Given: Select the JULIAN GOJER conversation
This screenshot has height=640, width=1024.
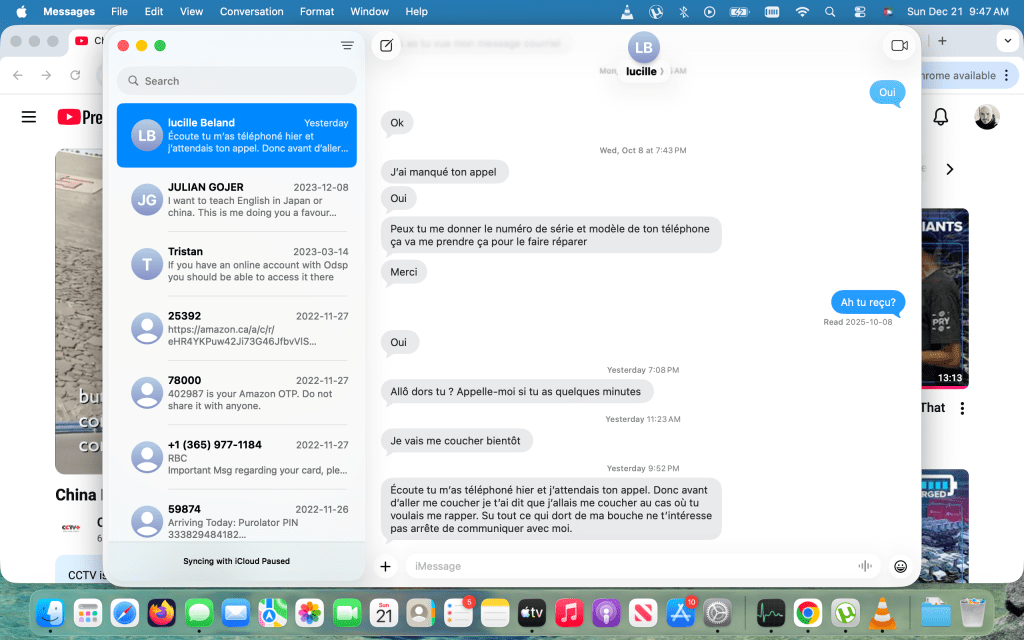Looking at the screenshot, I should coord(236,200).
